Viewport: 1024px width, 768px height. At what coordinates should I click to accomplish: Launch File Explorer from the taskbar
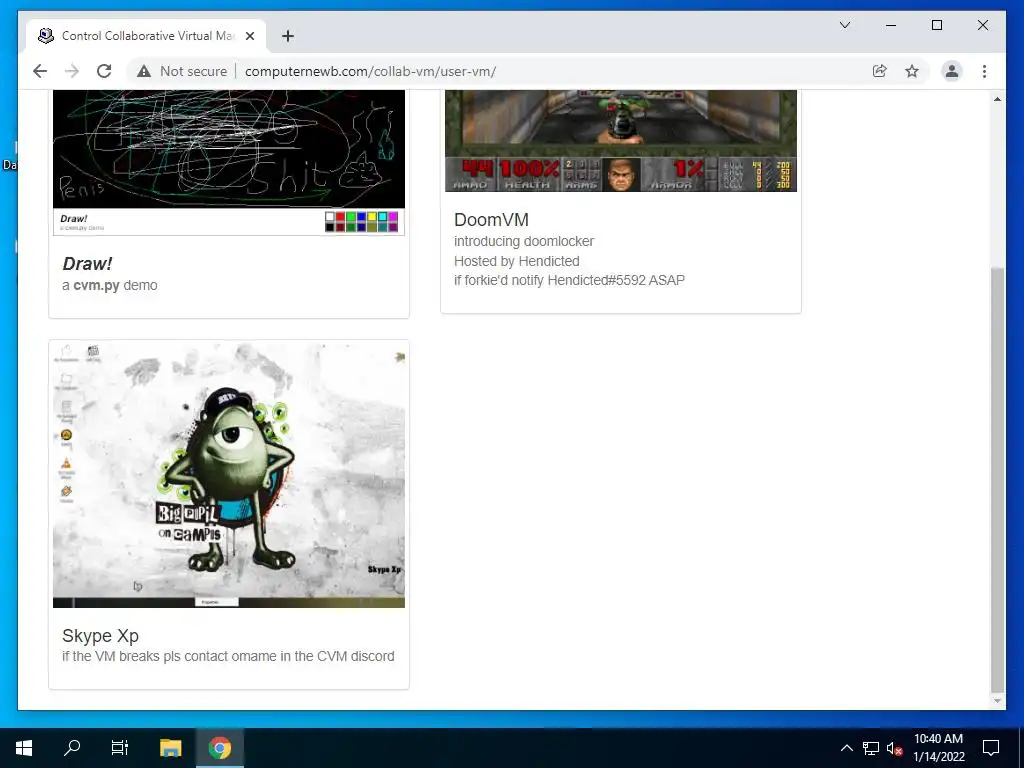click(x=170, y=748)
